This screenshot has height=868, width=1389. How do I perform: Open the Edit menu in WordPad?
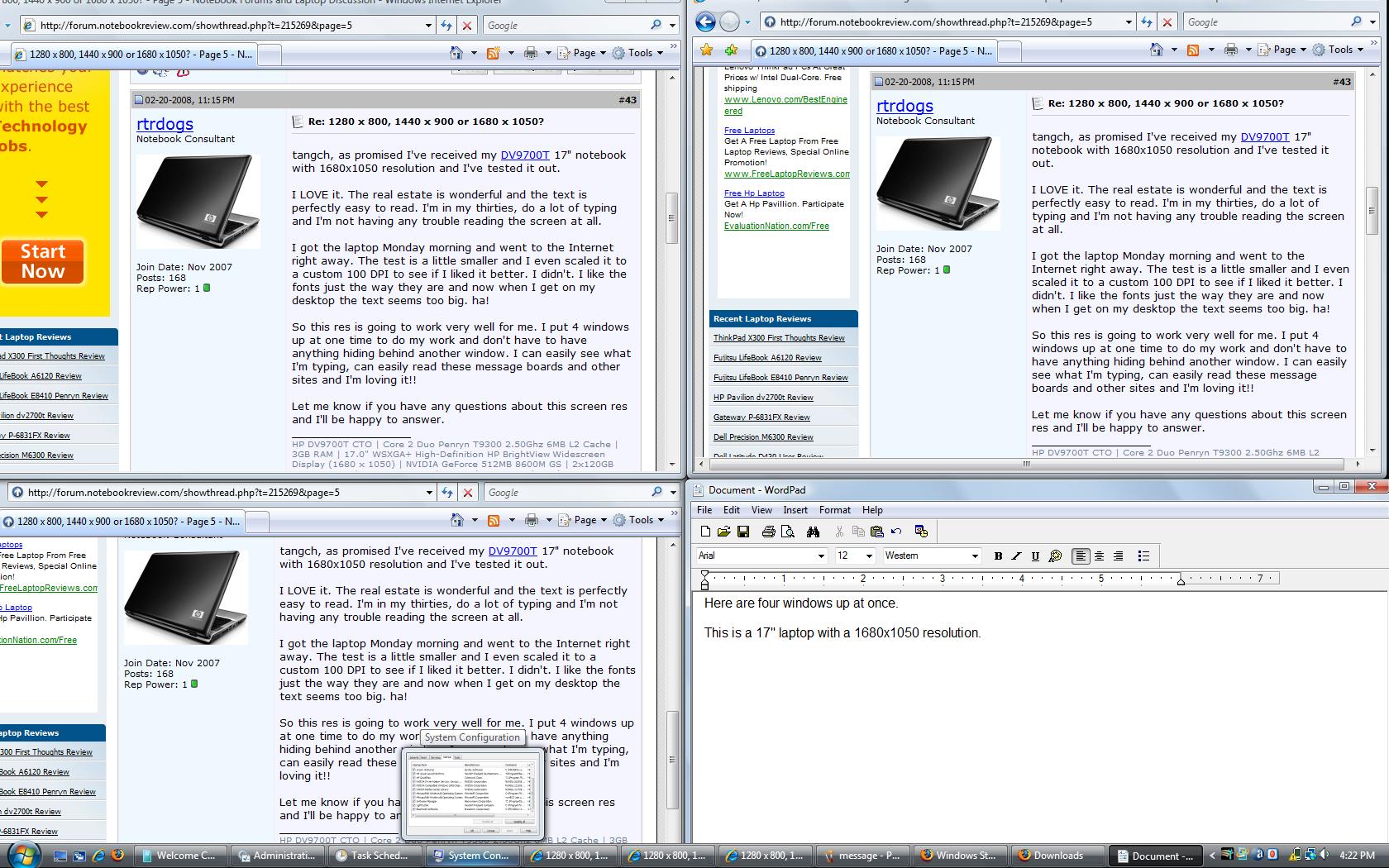pos(732,510)
